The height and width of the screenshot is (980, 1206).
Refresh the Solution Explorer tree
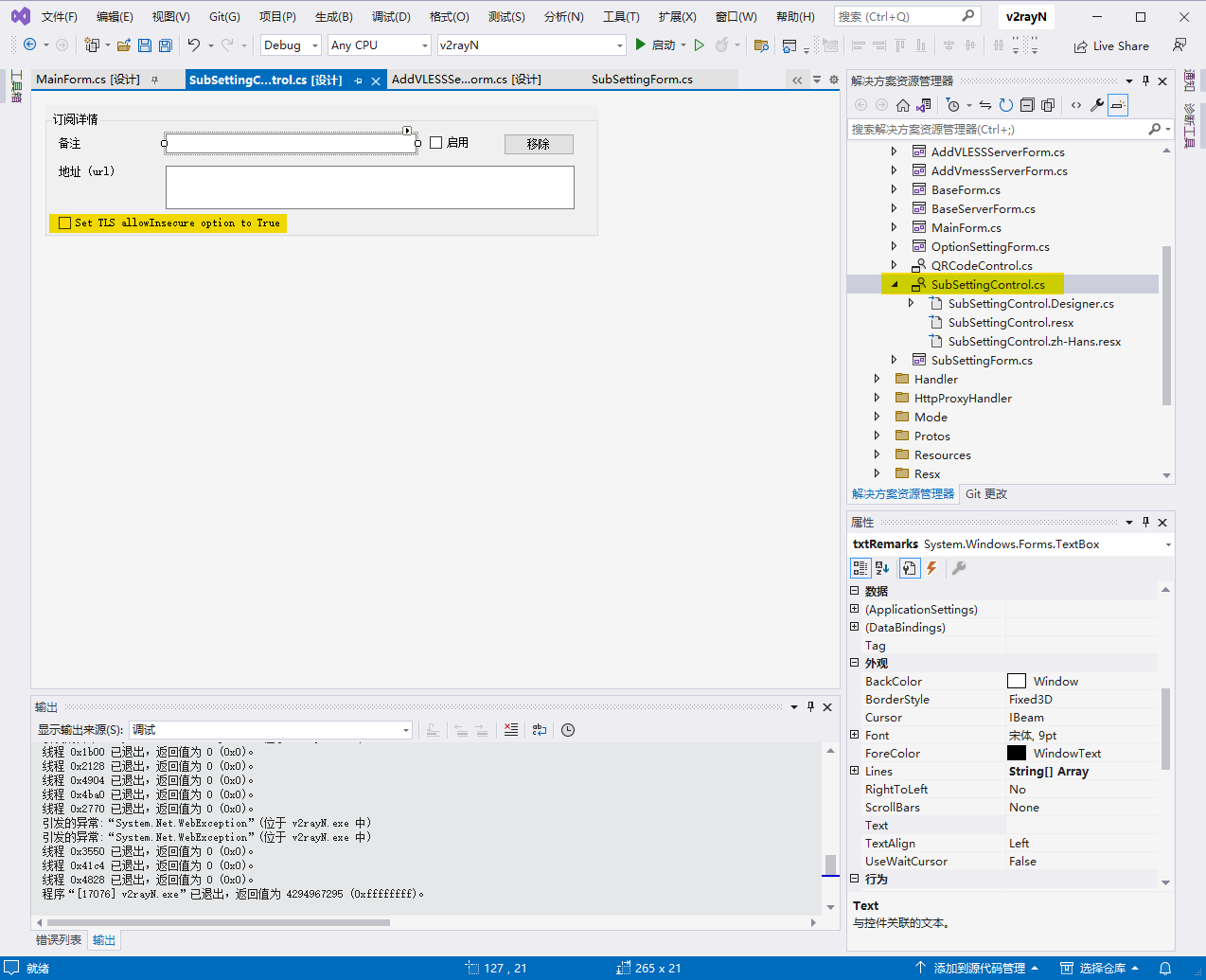point(1006,105)
